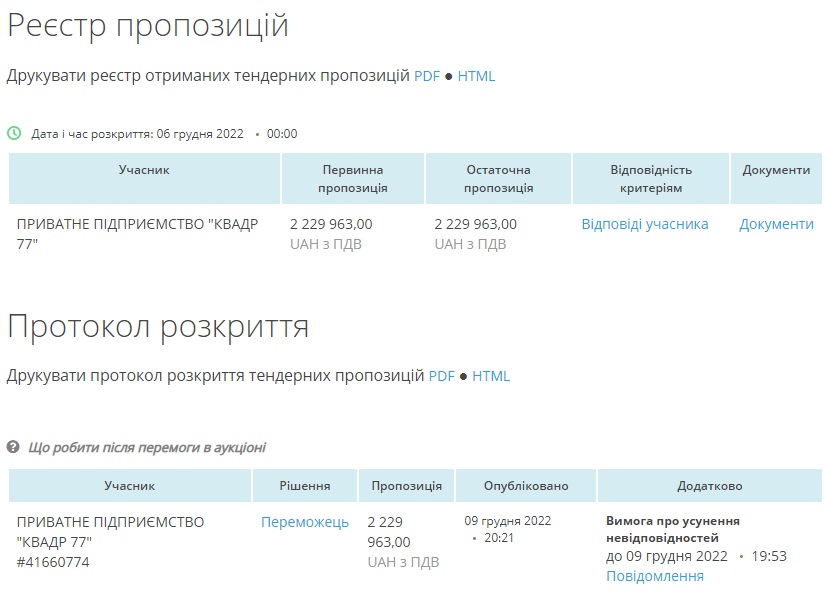Click 'Що робити після перемоги в аукціоні'
This screenshot has width=825, height=611.
tap(147, 447)
